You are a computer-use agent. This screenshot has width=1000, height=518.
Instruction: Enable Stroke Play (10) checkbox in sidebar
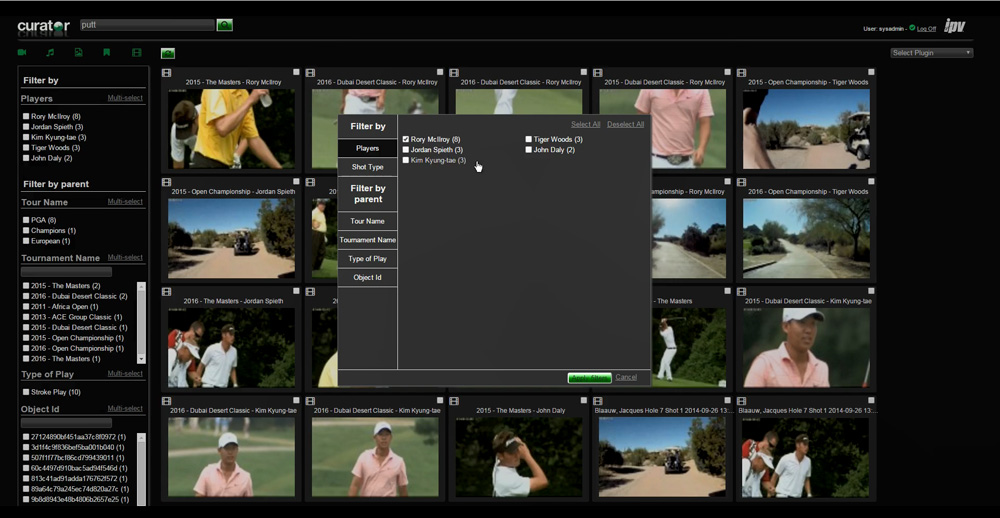click(x=26, y=392)
